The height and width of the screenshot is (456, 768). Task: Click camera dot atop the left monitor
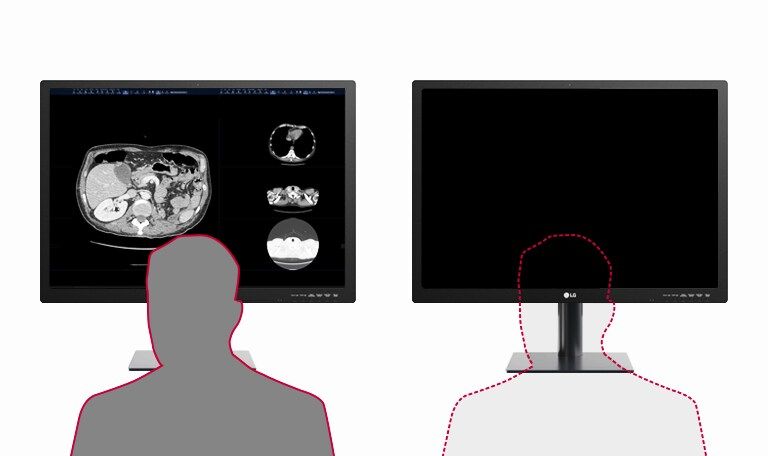[x=198, y=84]
